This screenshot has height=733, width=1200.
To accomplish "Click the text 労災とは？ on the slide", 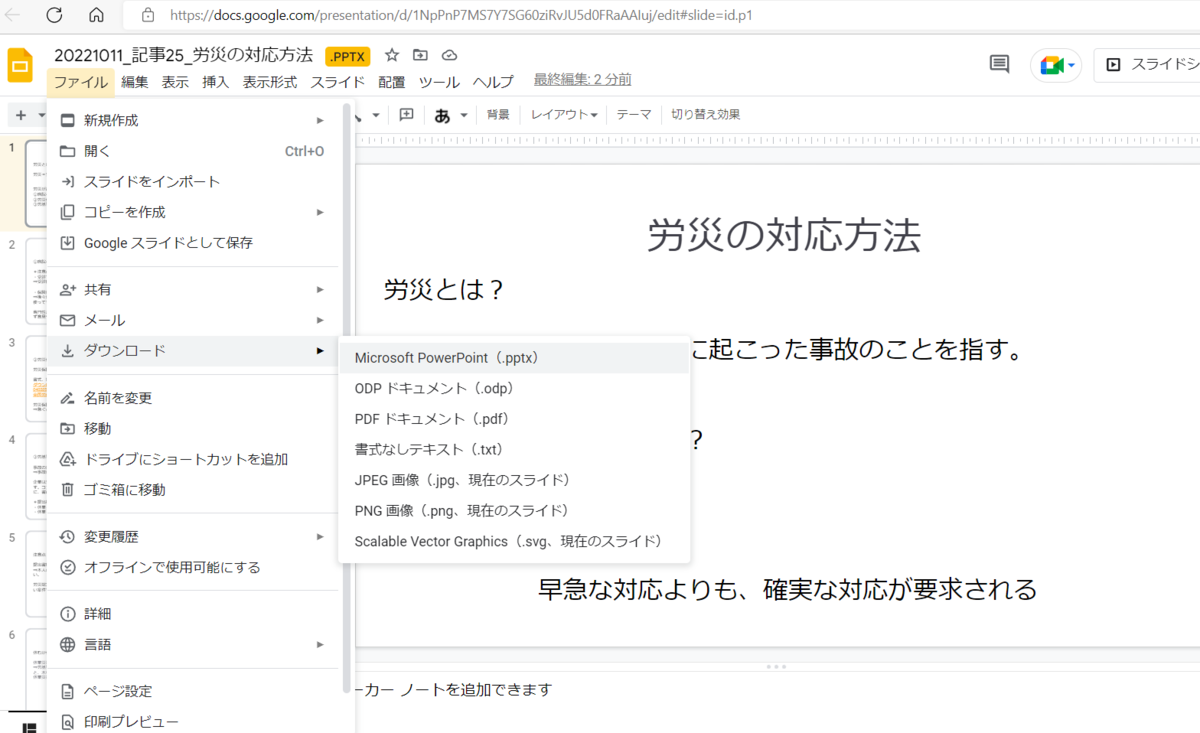I will tap(443, 291).
